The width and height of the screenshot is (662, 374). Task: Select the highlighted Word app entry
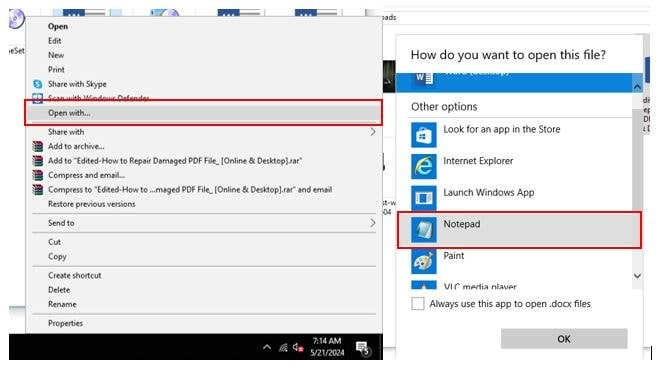point(514,82)
